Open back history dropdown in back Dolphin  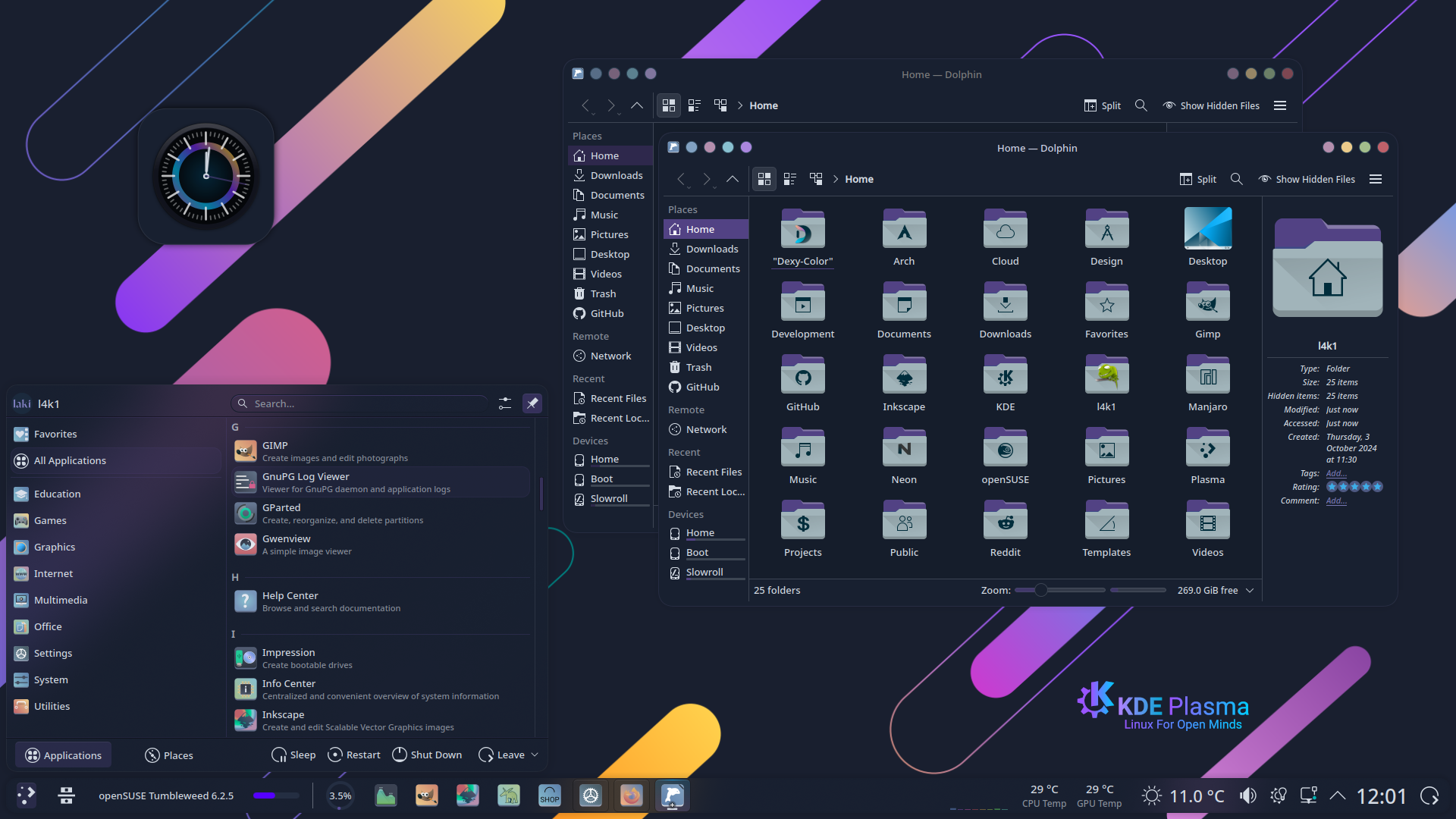click(593, 114)
